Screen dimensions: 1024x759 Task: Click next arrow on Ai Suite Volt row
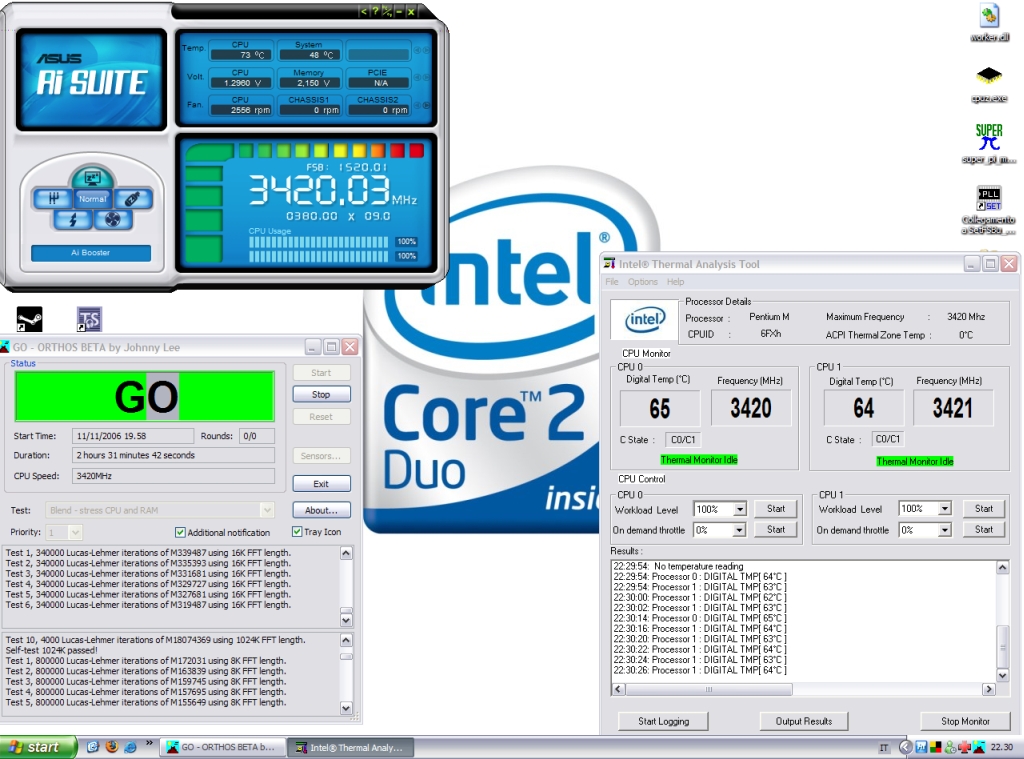[426, 78]
